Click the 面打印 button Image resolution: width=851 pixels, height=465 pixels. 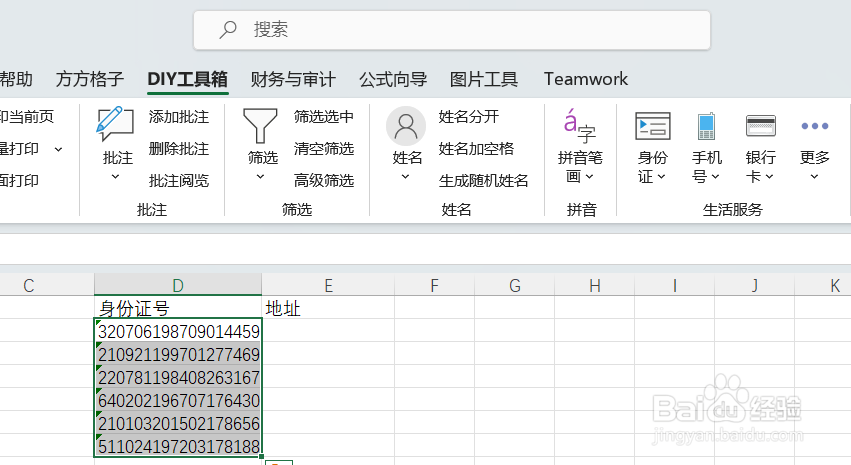click(20, 181)
